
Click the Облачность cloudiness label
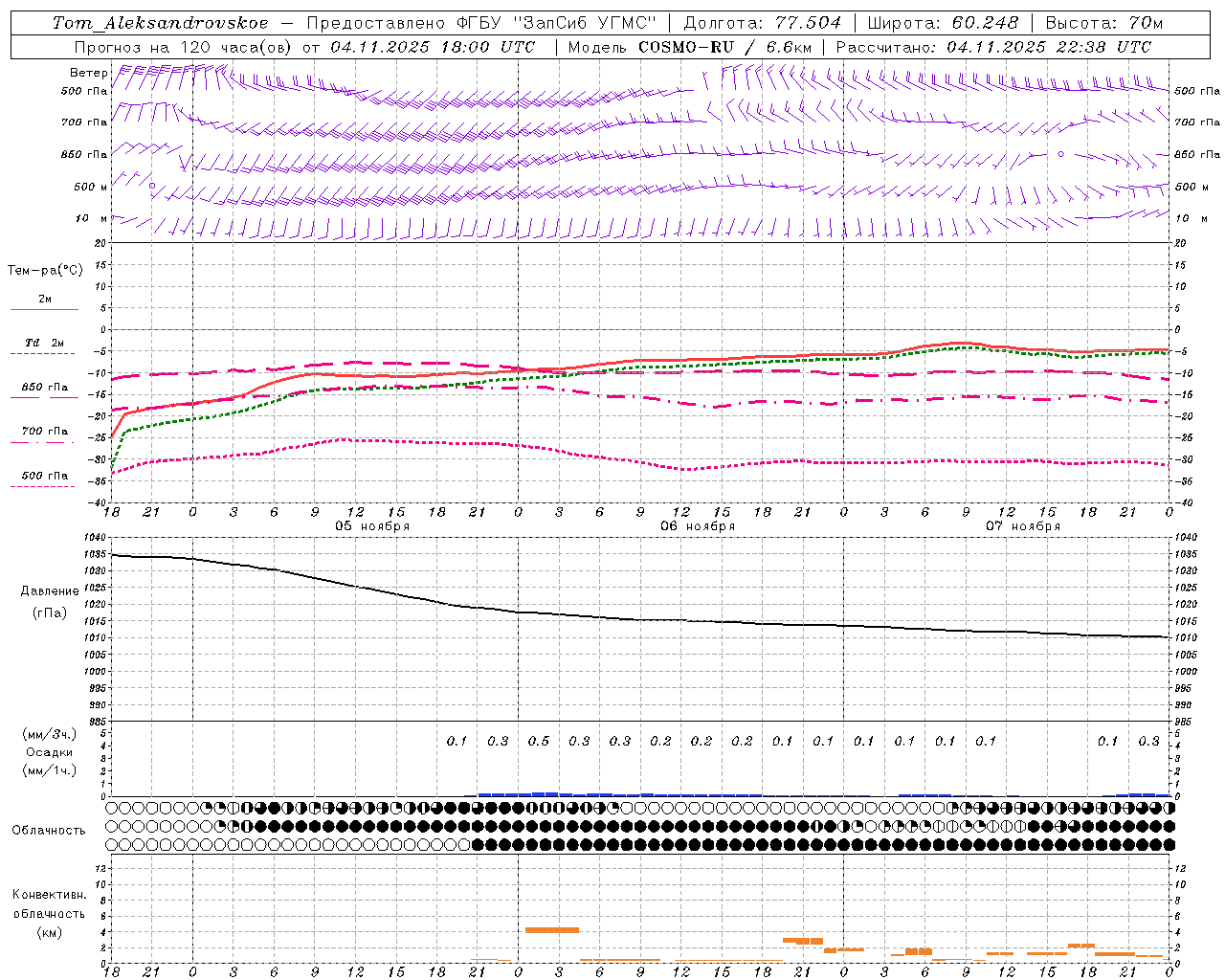[x=48, y=830]
